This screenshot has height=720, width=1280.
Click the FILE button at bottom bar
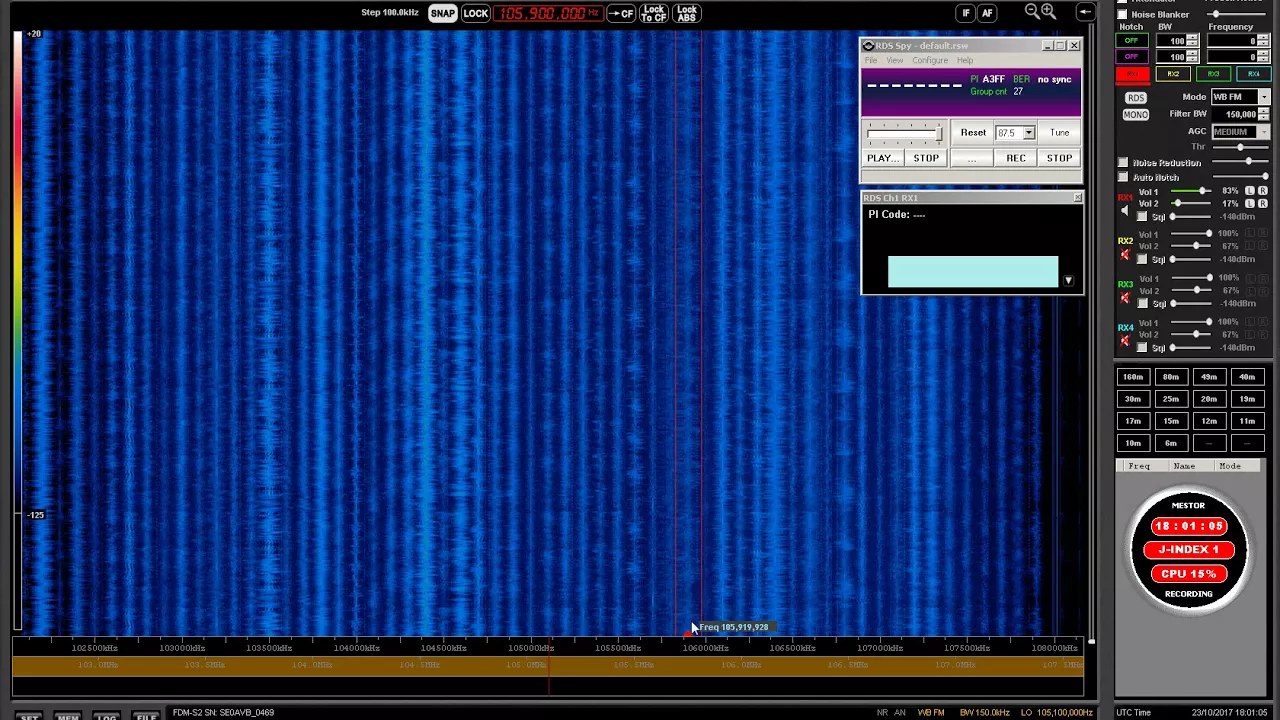coord(146,716)
